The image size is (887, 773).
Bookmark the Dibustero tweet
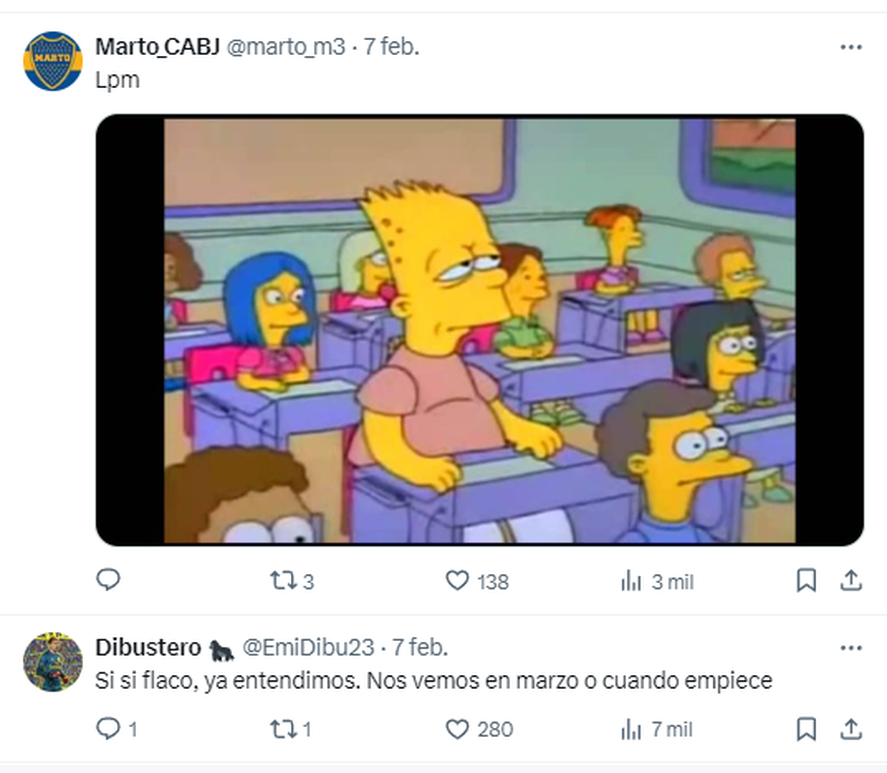pos(806,729)
